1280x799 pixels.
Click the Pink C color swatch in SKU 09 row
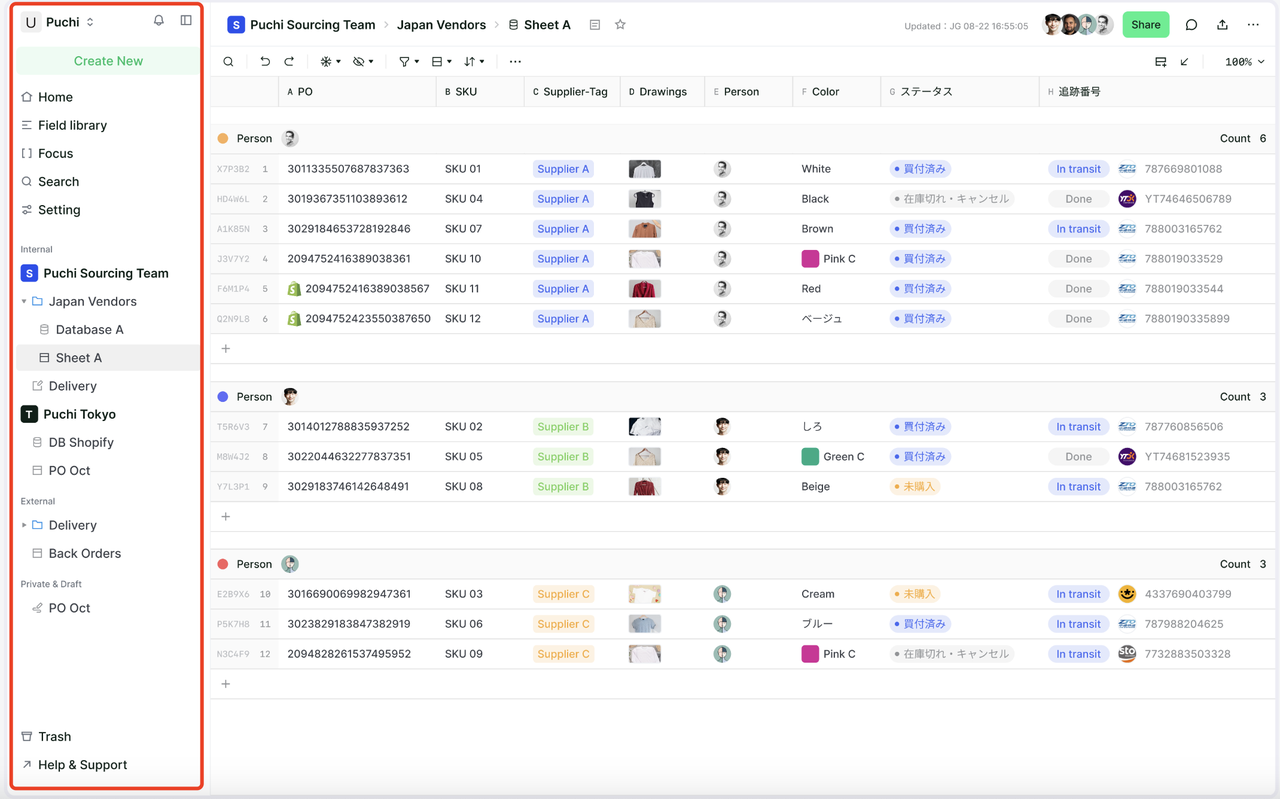pos(811,654)
